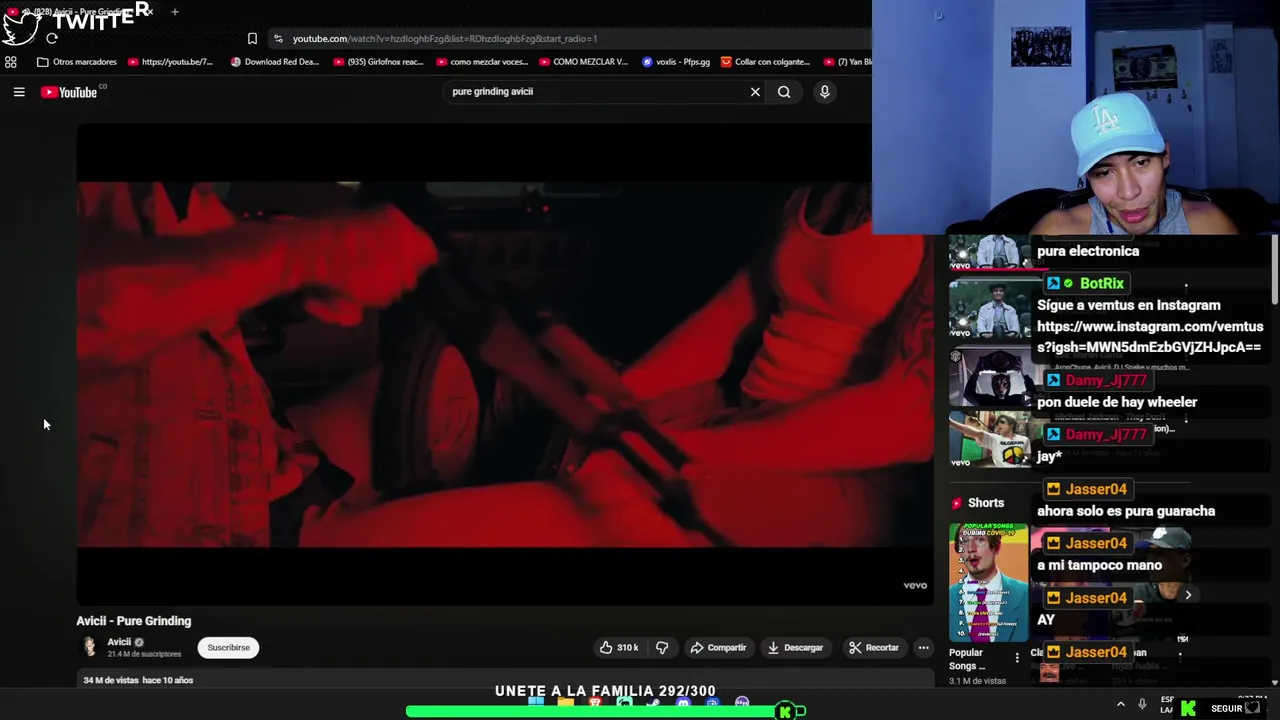
Task: Clip the video with Recortar
Action: coord(874,648)
